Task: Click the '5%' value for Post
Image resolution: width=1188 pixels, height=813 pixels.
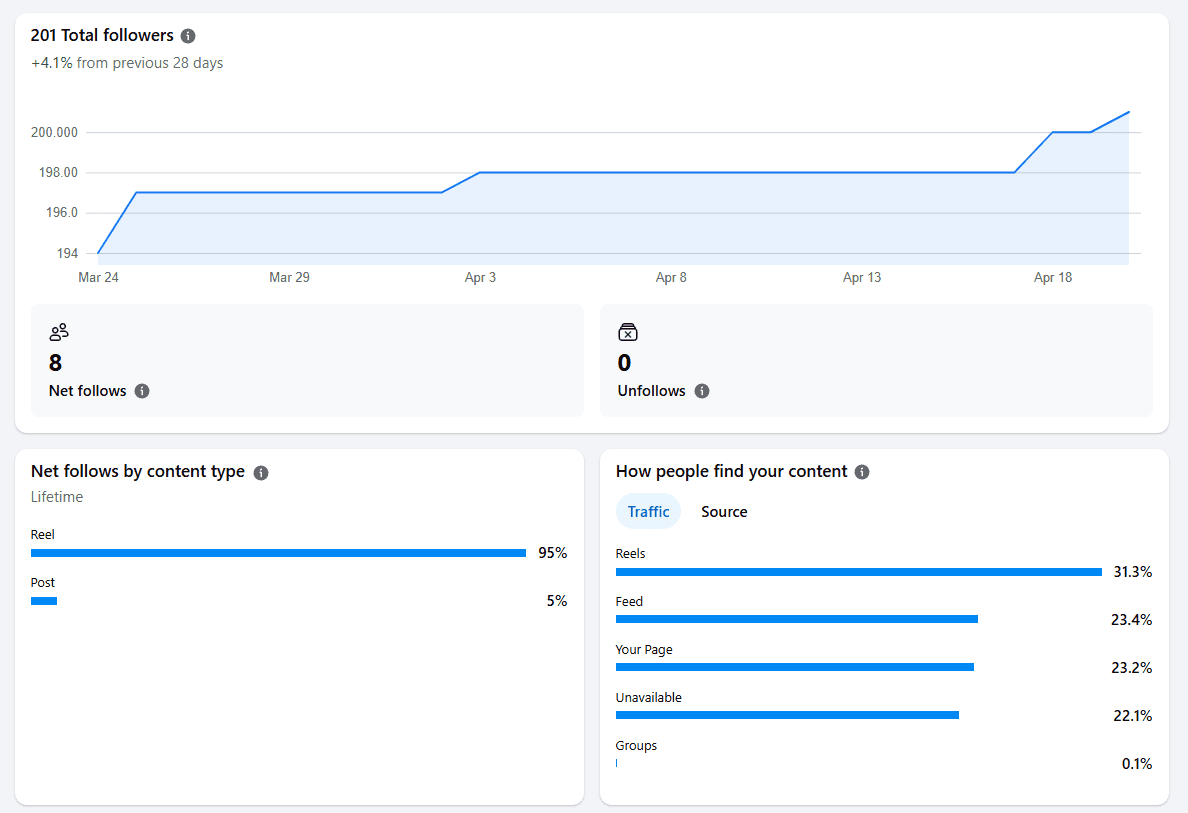Action: (557, 601)
